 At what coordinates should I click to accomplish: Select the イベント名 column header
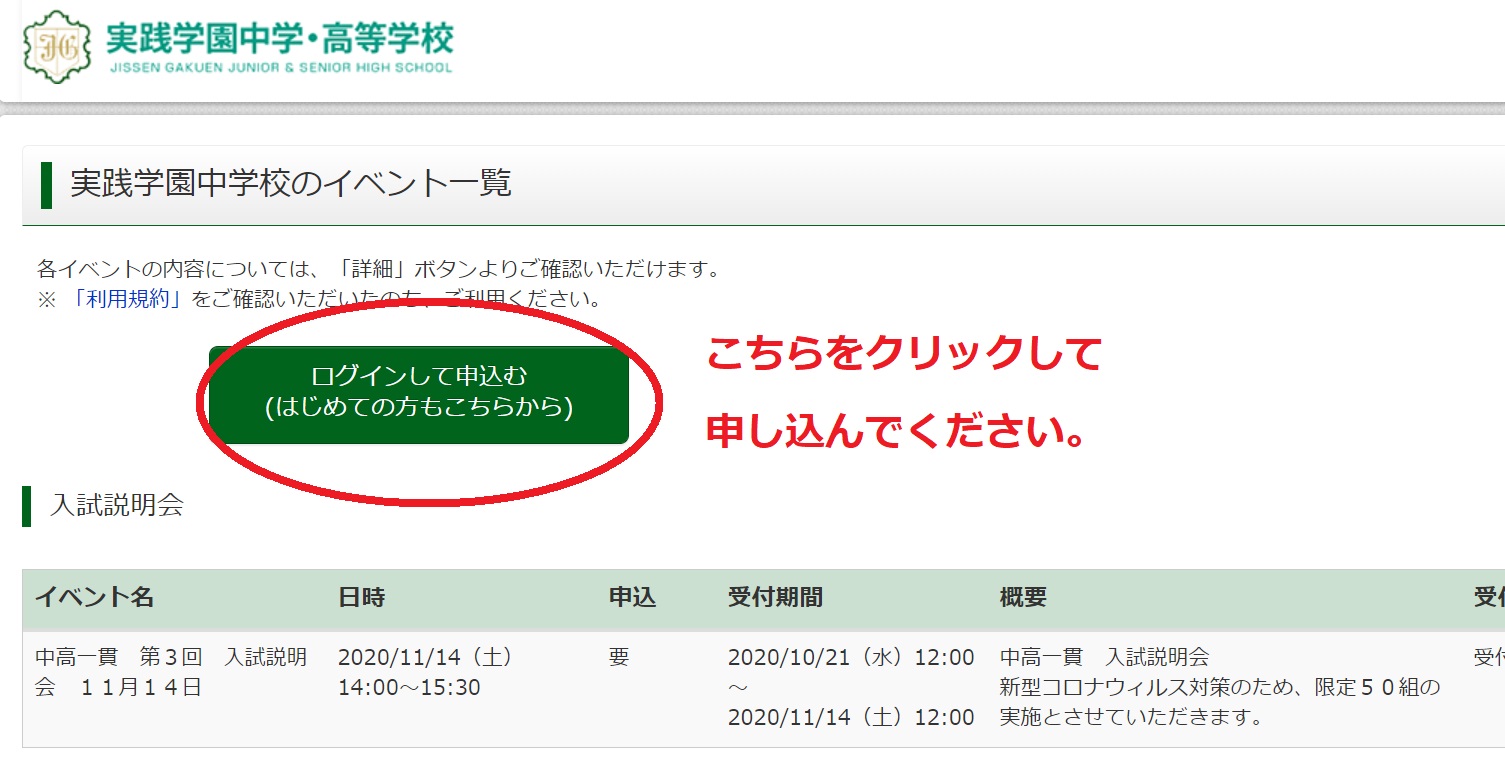click(x=94, y=598)
